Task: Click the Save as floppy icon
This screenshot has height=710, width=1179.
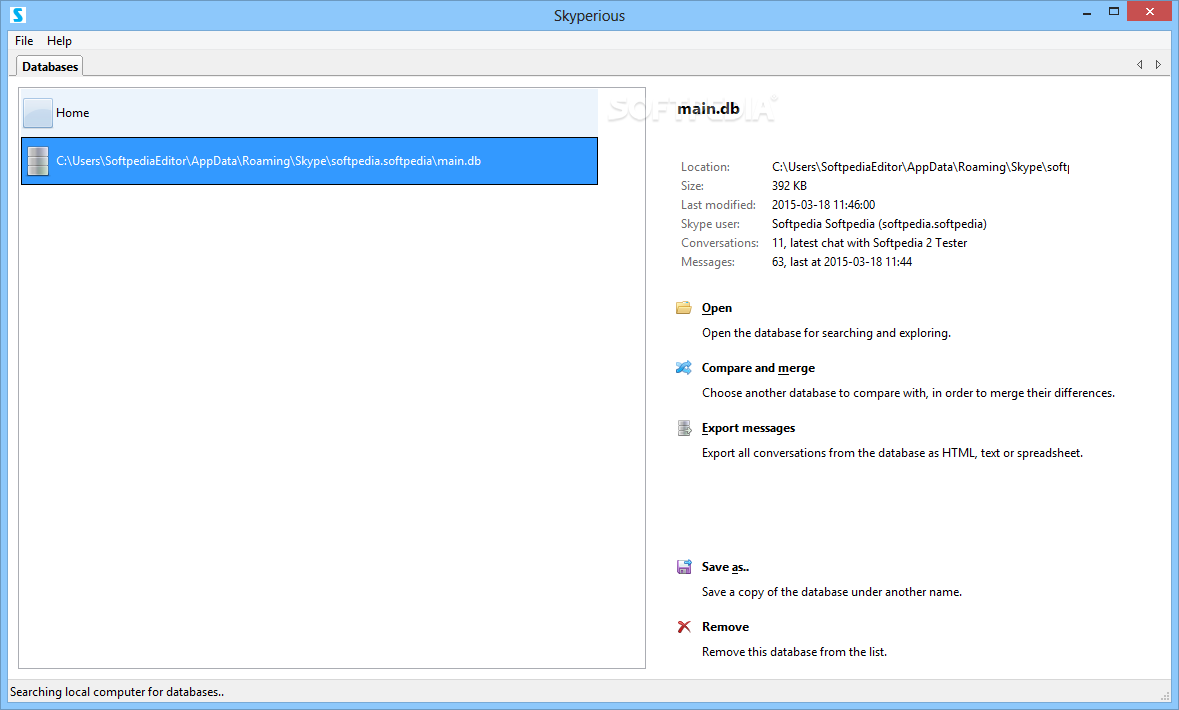Action: [683, 567]
